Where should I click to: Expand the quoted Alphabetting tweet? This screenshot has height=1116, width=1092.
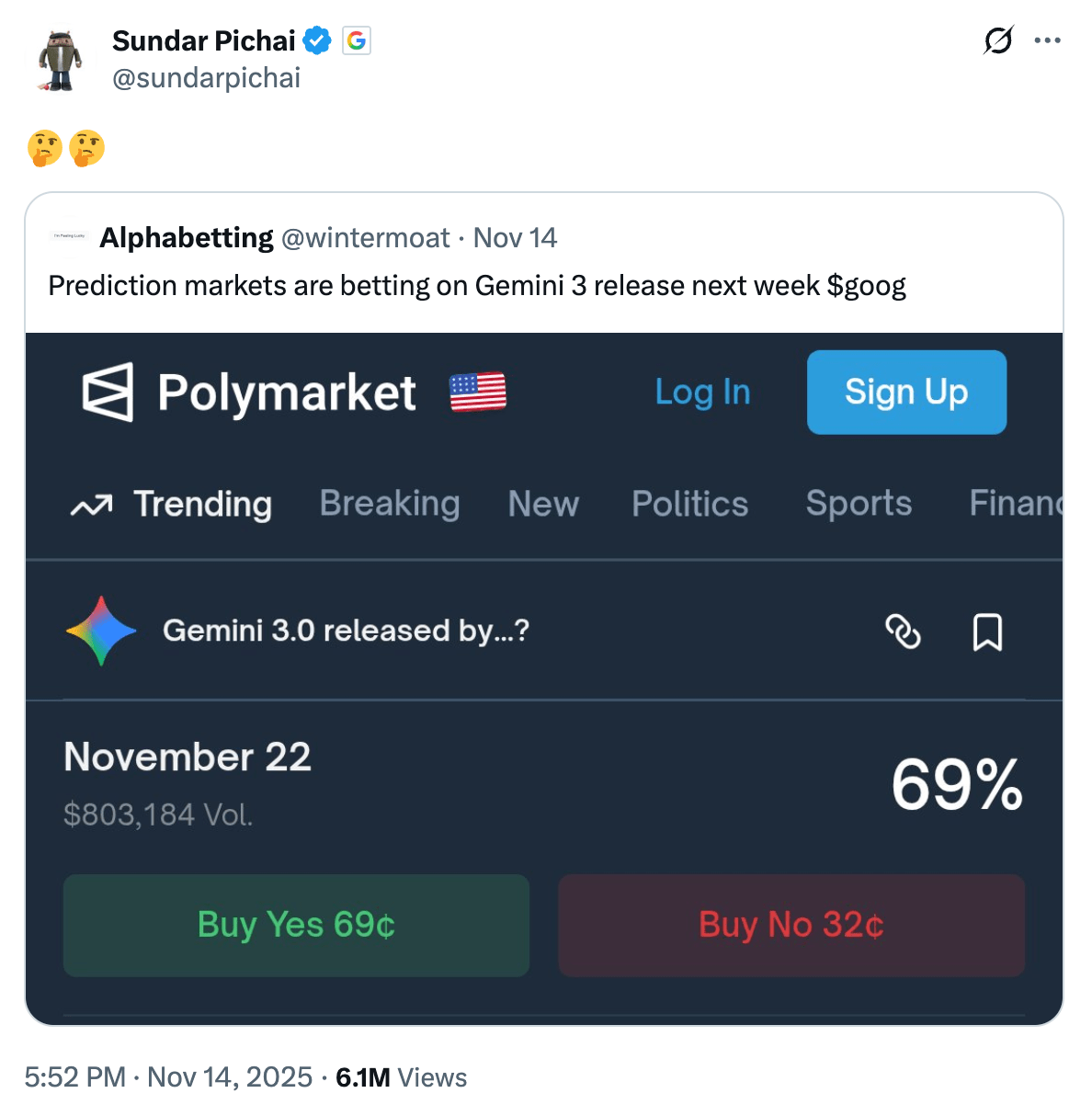pyautogui.click(x=477, y=285)
